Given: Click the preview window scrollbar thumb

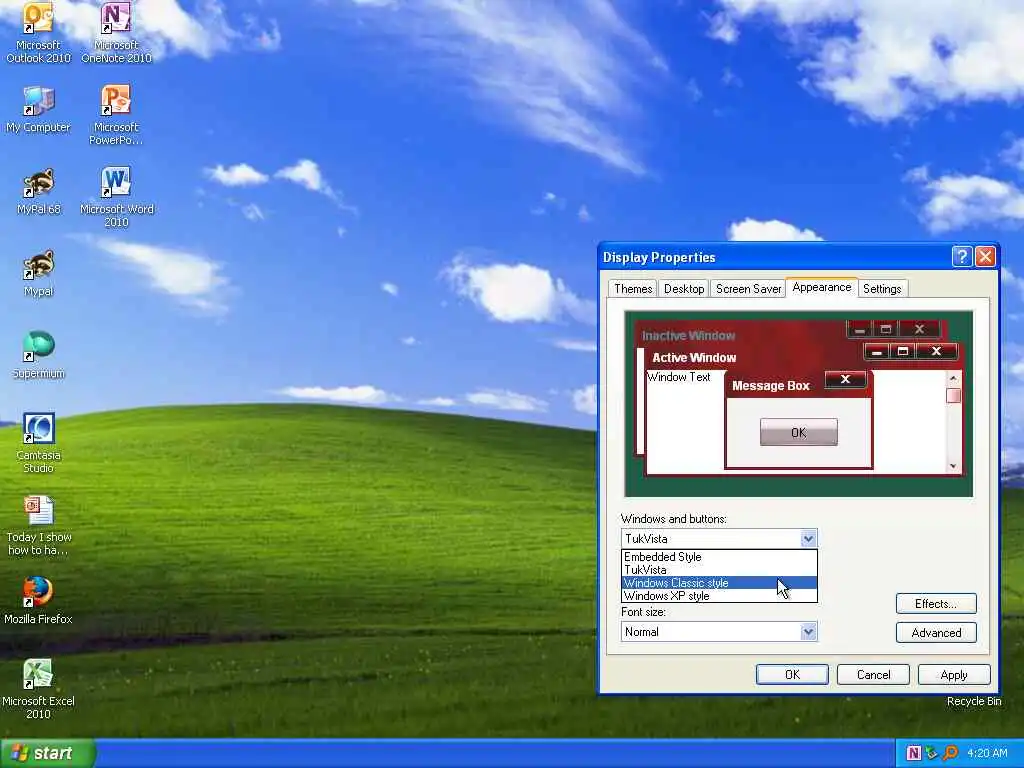Looking at the screenshot, I should click(x=953, y=396).
